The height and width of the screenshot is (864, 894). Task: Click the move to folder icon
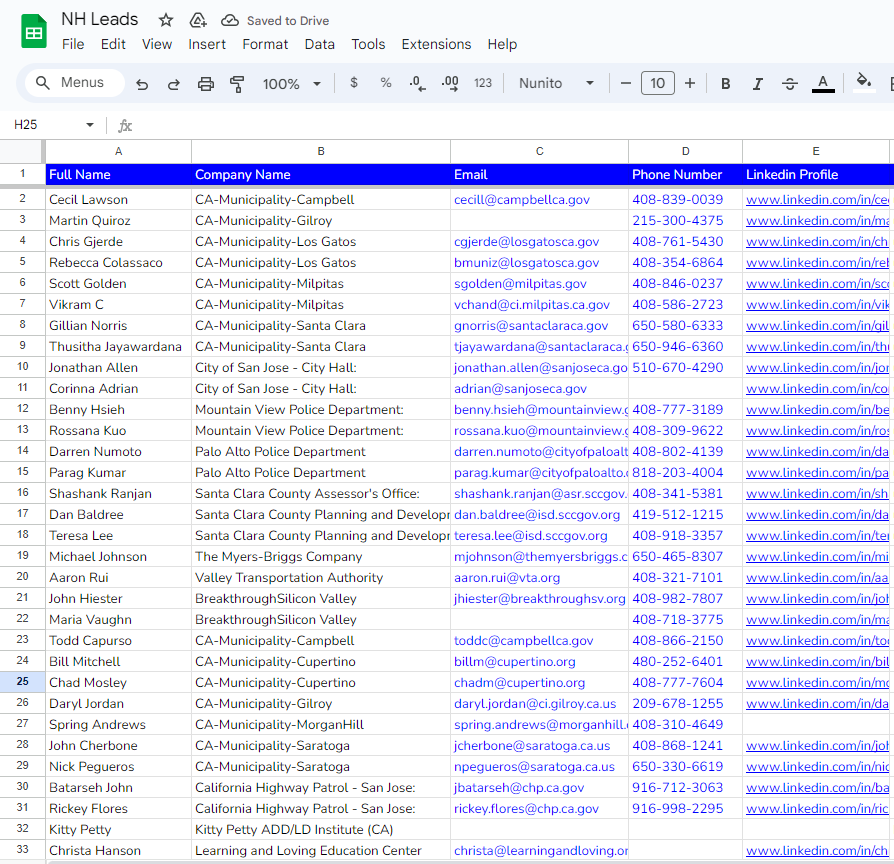coord(198,20)
